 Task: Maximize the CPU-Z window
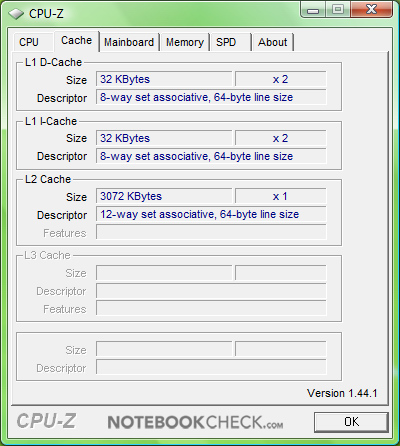pyautogui.click(x=338, y=10)
